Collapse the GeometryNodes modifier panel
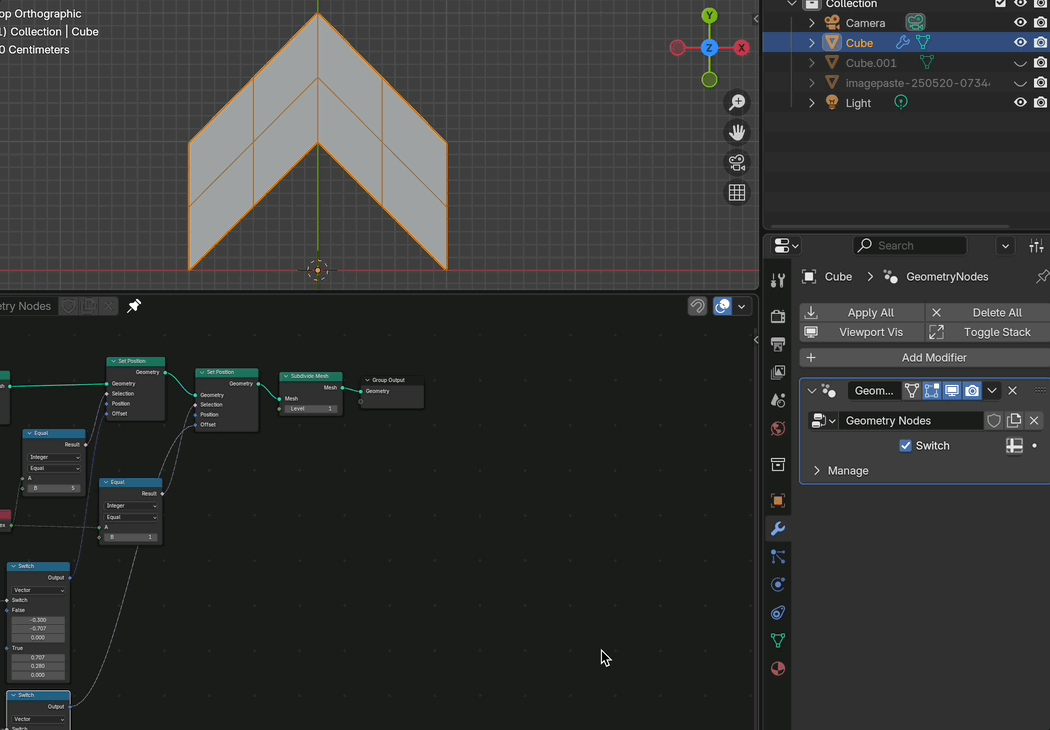1050x730 pixels. tap(812, 390)
